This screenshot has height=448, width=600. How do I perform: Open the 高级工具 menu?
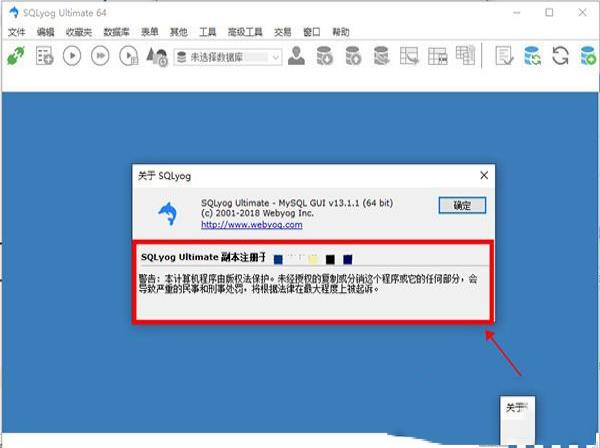(x=245, y=32)
